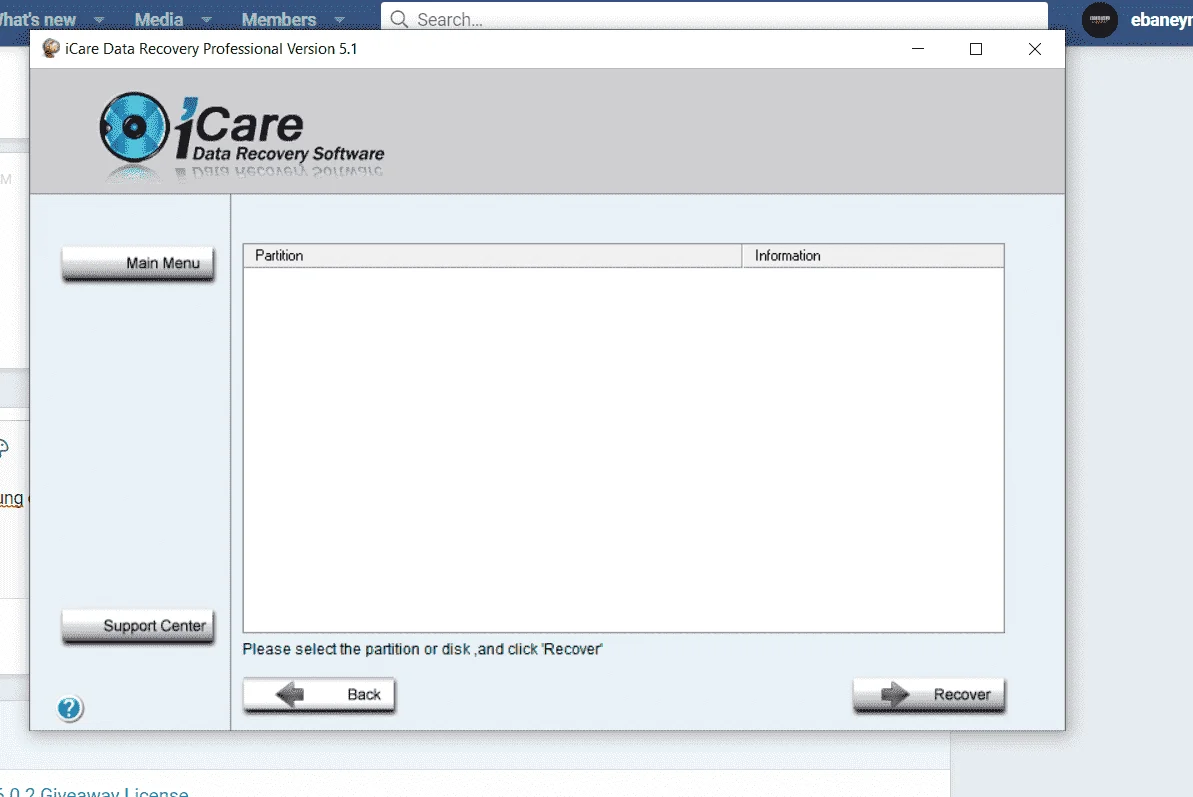The height and width of the screenshot is (797, 1193).
Task: Open the Giveaway License link
Action: point(94,791)
